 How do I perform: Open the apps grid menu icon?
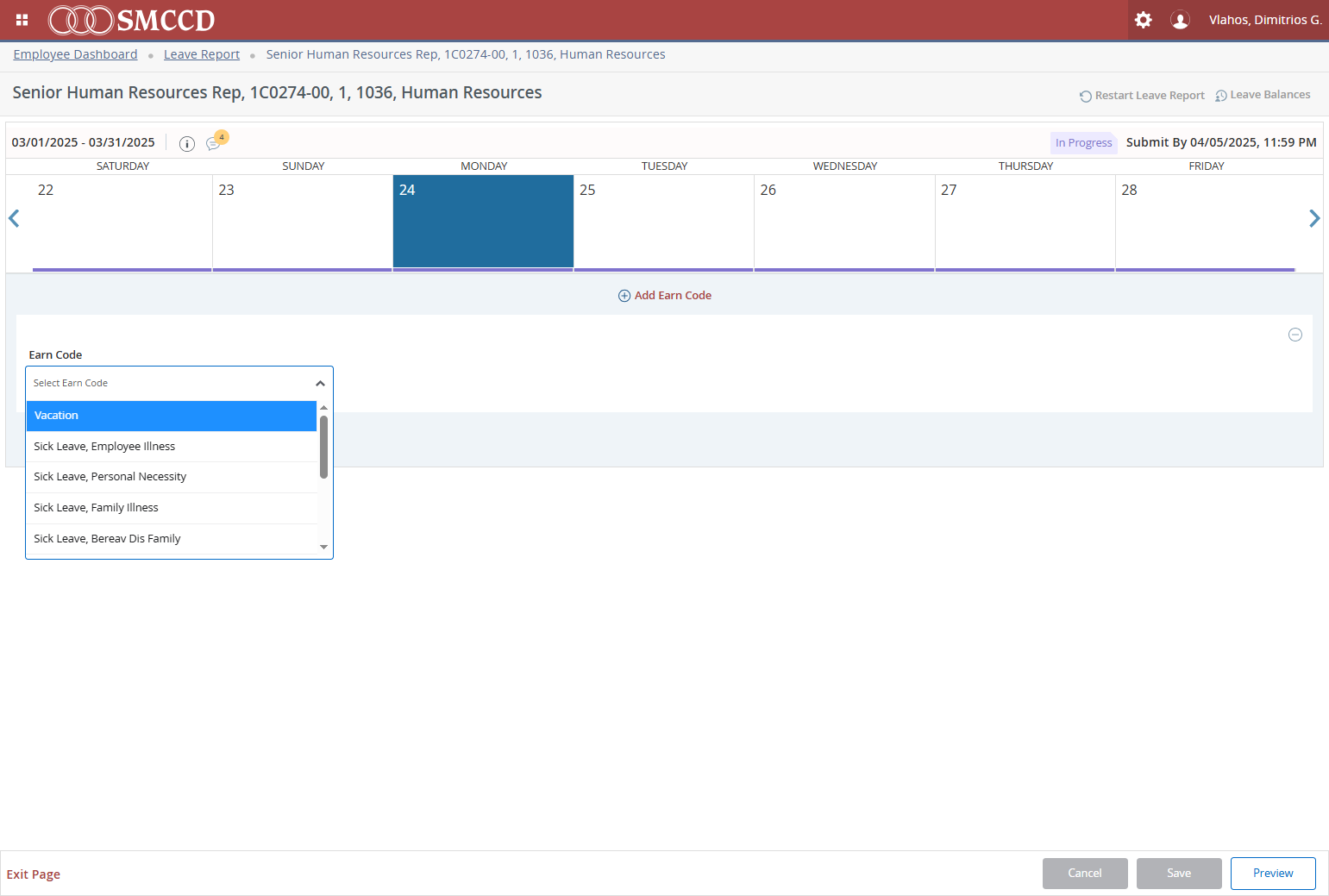pos(22,20)
